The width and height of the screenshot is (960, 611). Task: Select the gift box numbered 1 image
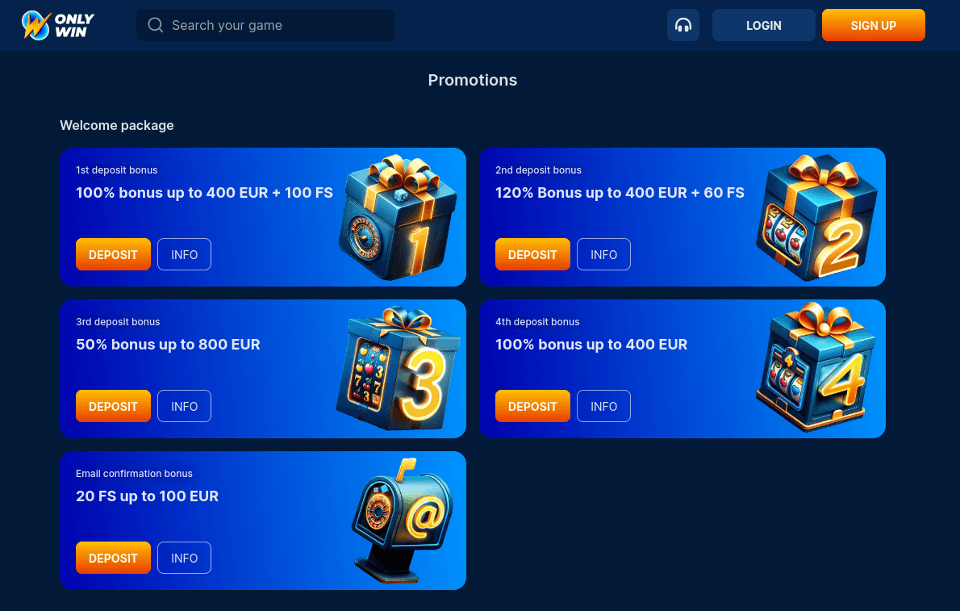coord(398,217)
